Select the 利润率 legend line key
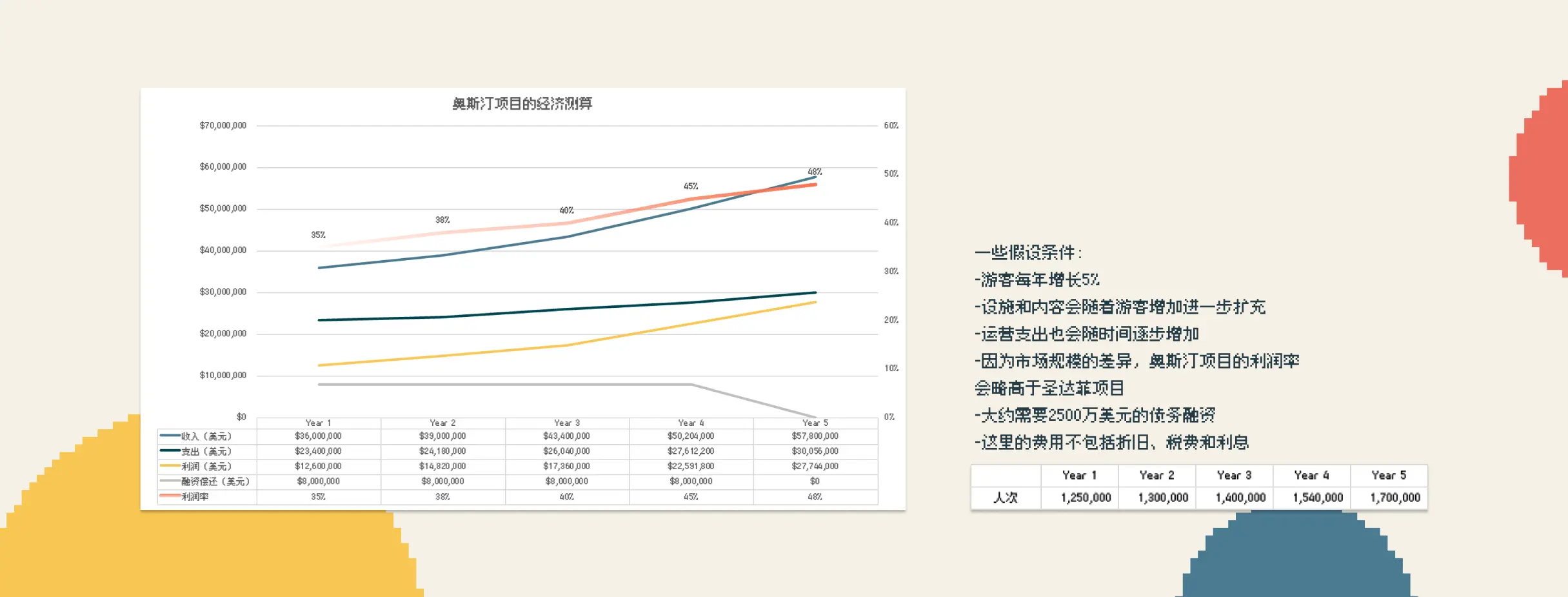Image resolution: width=1568 pixels, height=597 pixels. click(x=170, y=496)
